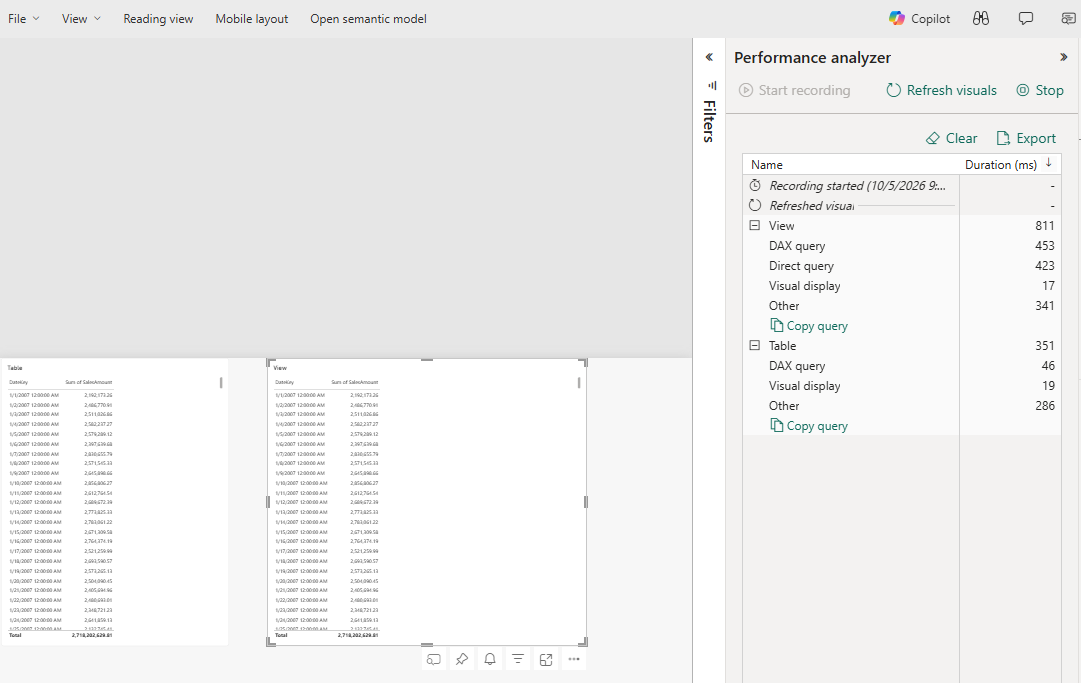Click the Total row in the Table visual
The image size is (1081, 683).
coord(60,635)
